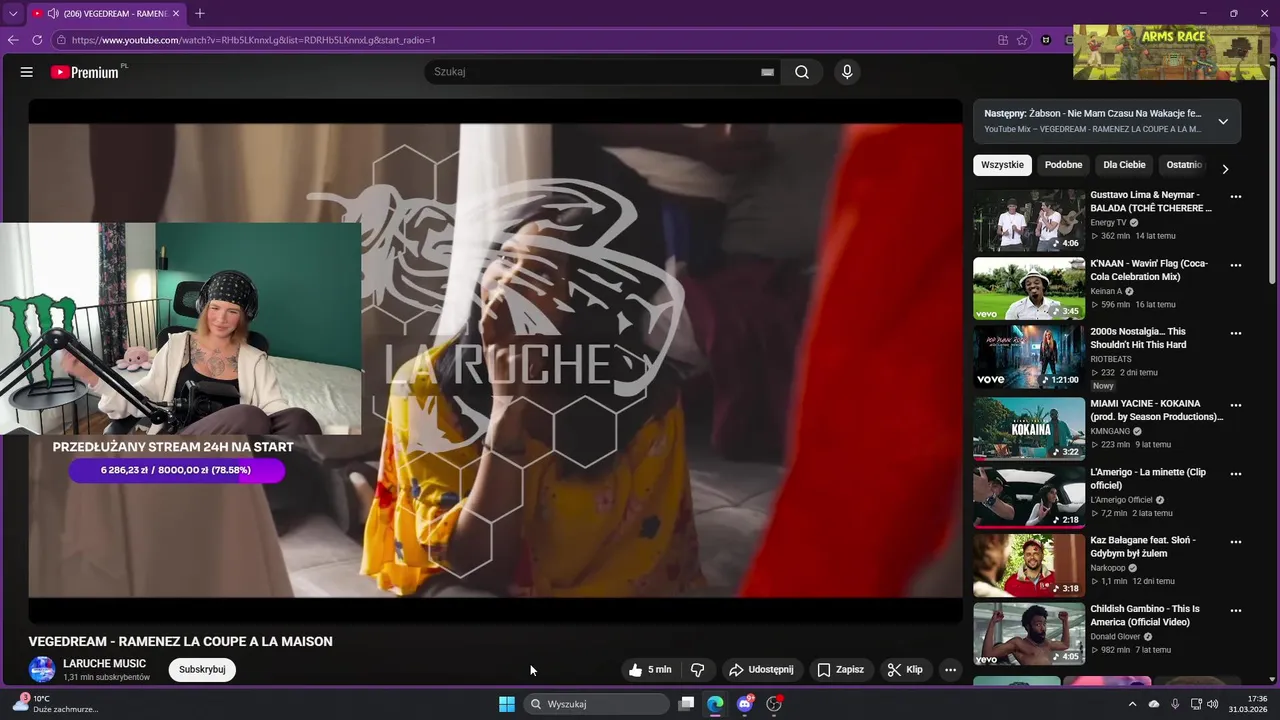Open Discord from taskbar
This screenshot has height=720, width=1280.
pyautogui.click(x=744, y=704)
